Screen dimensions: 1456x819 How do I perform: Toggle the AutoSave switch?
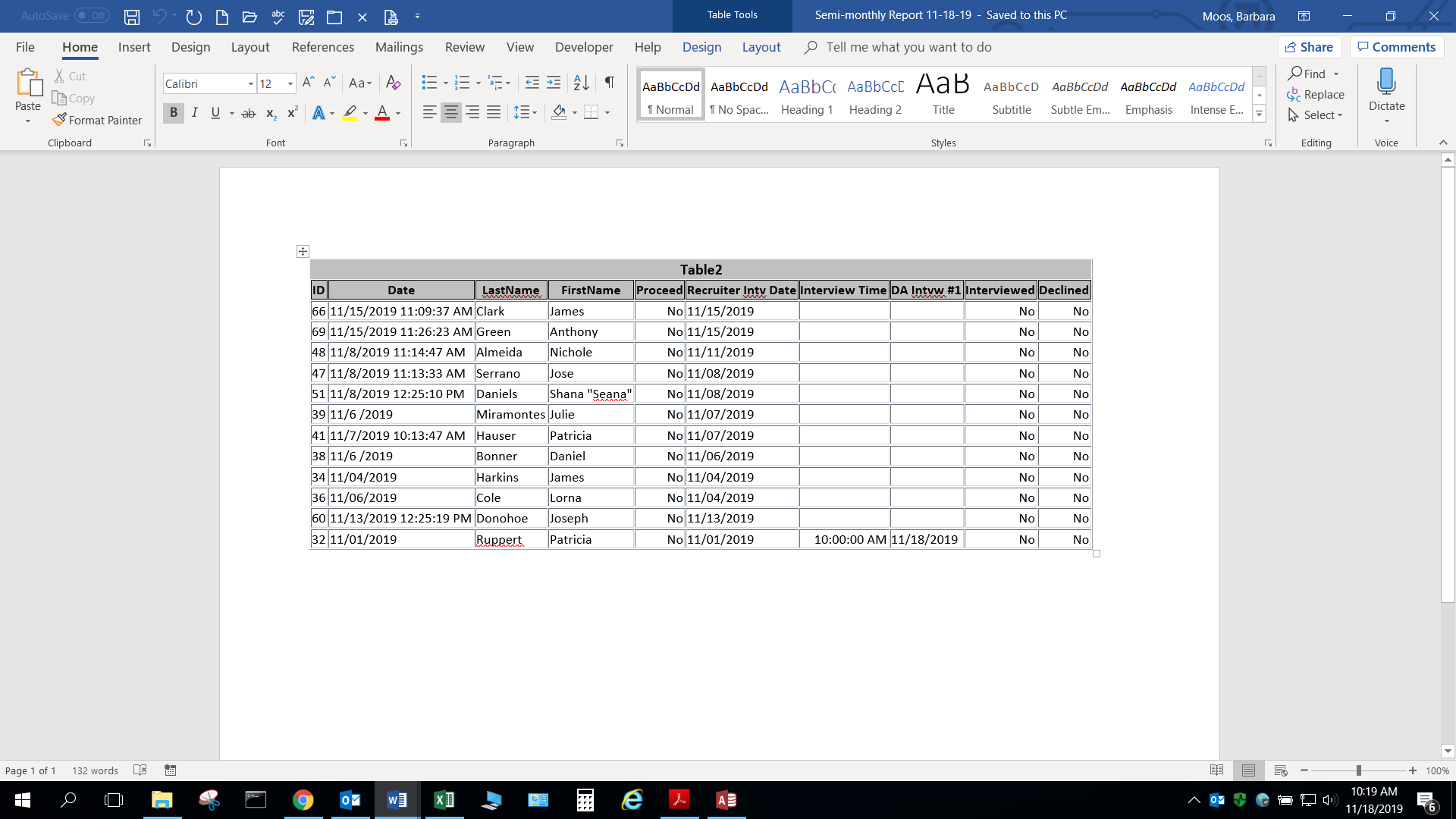[x=92, y=15]
